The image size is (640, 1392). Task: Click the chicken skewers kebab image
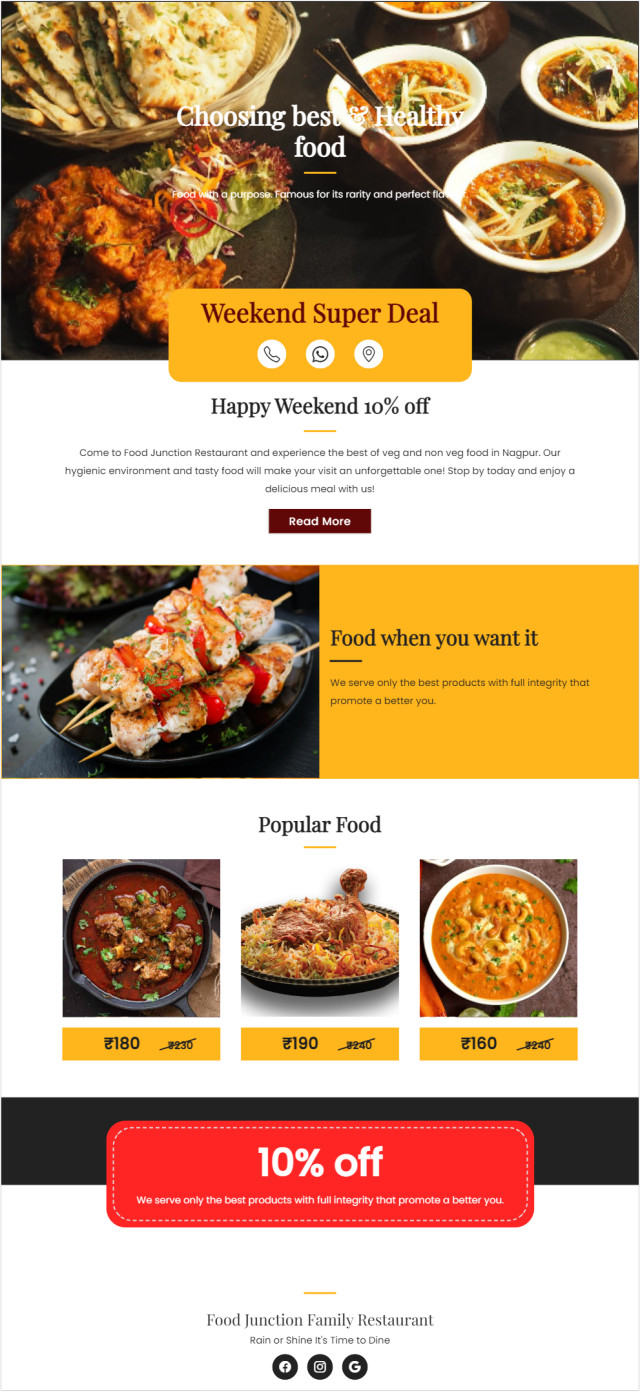pos(160,671)
